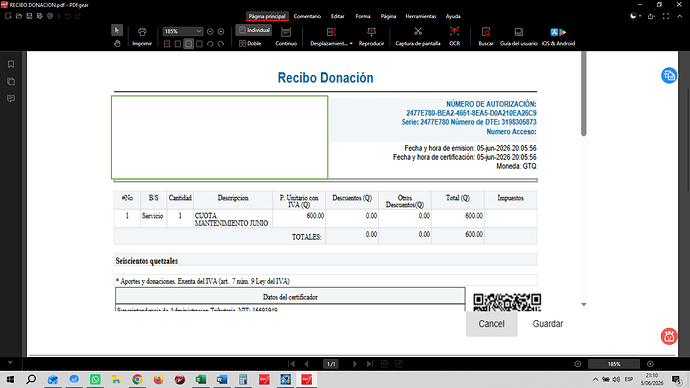Zoom out with the toolbar minus icon

[210, 31]
